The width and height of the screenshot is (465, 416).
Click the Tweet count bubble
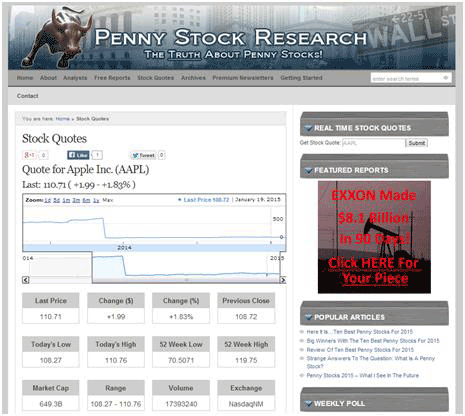coord(161,155)
